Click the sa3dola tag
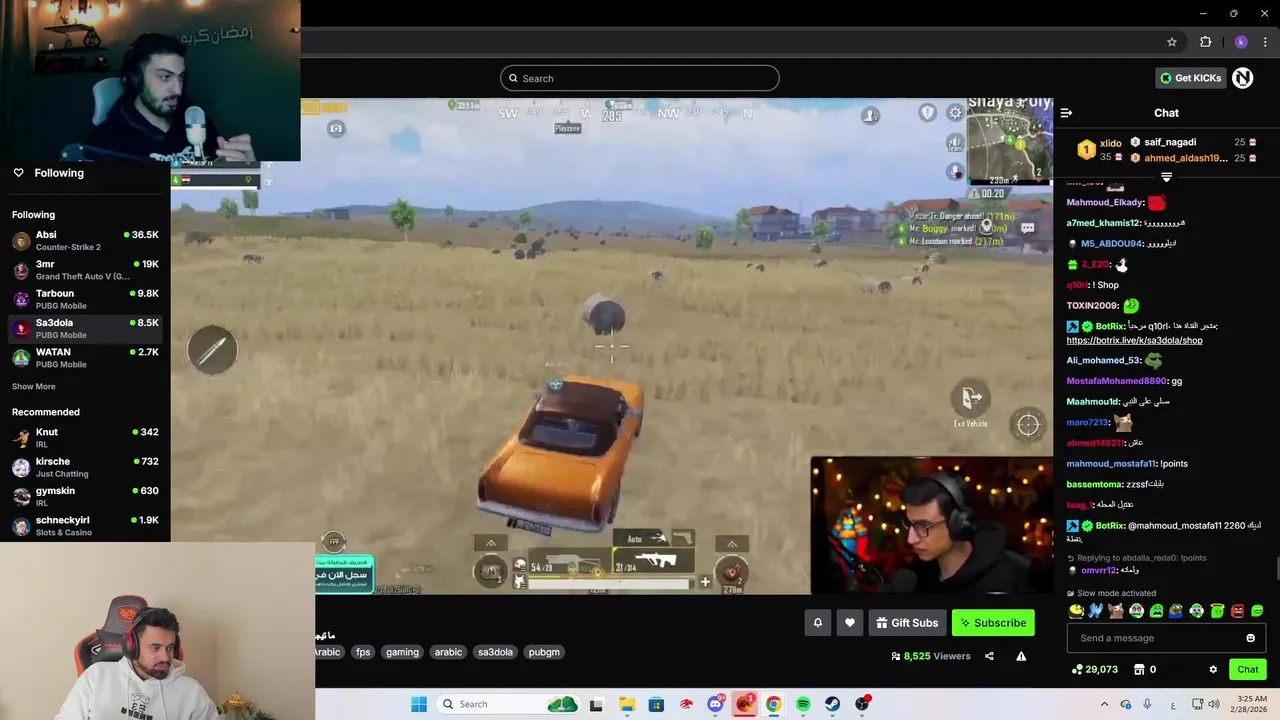 pos(495,652)
